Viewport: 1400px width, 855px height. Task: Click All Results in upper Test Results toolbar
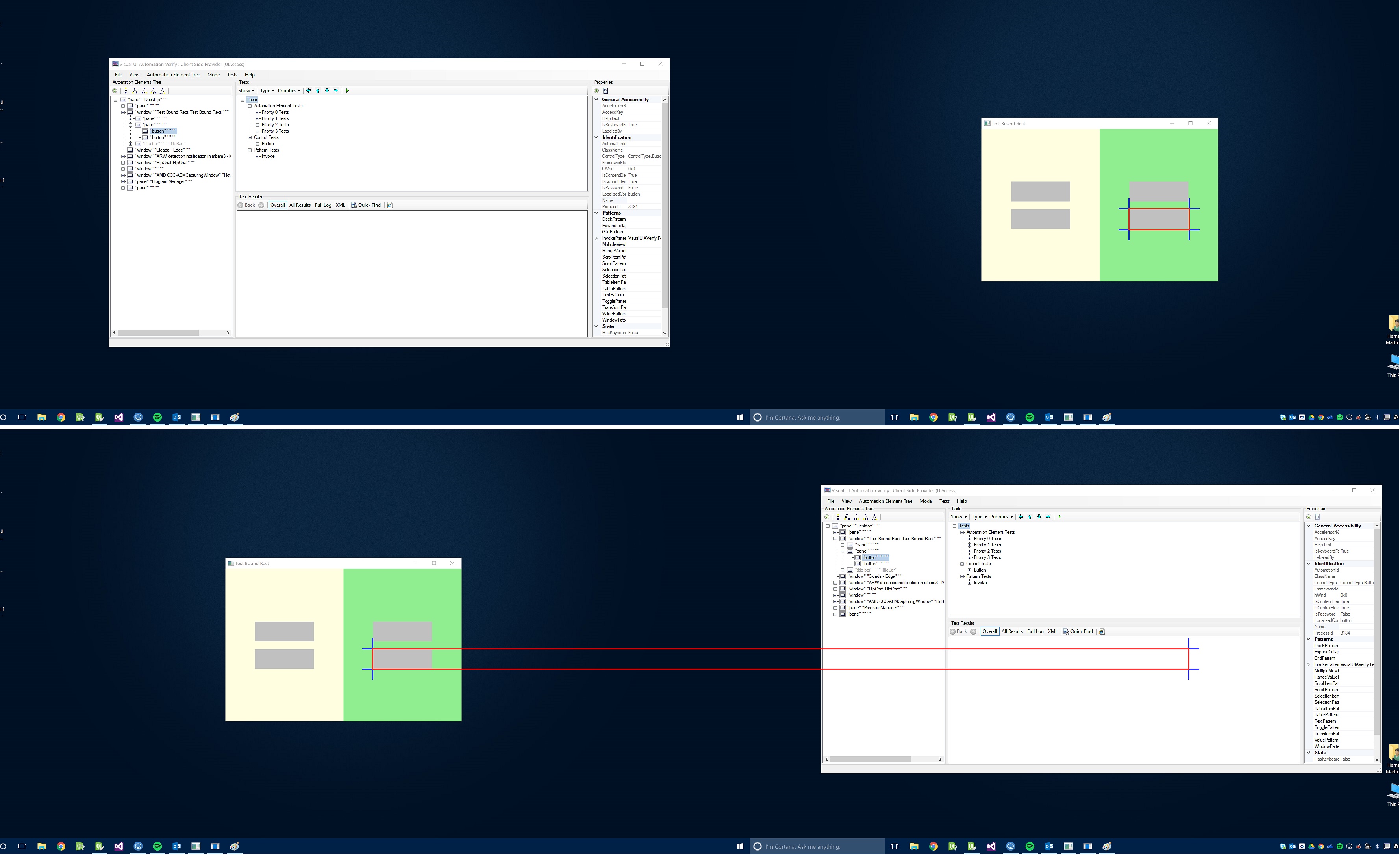[300, 205]
